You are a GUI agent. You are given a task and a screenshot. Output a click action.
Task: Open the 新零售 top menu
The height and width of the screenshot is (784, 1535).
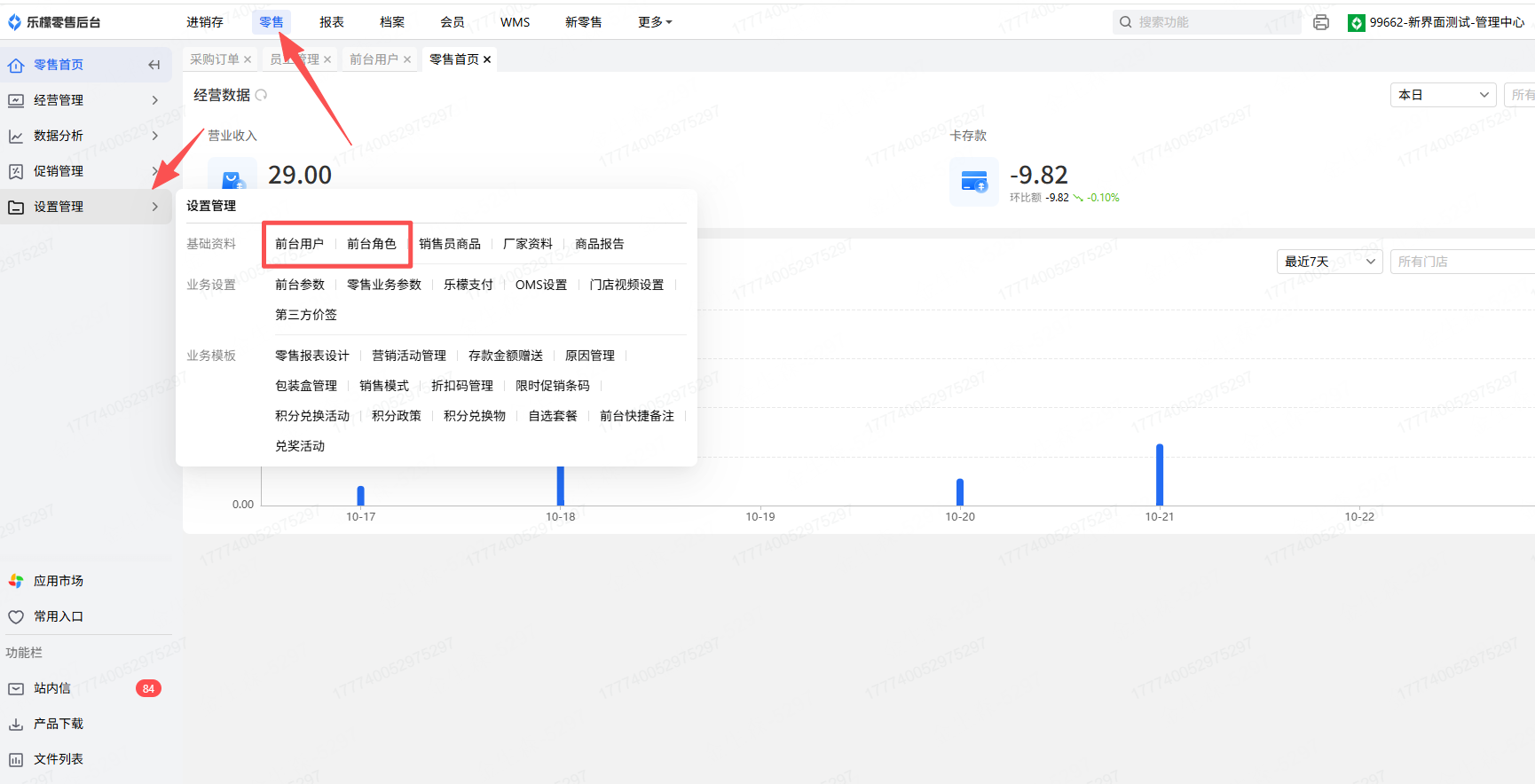tap(584, 22)
